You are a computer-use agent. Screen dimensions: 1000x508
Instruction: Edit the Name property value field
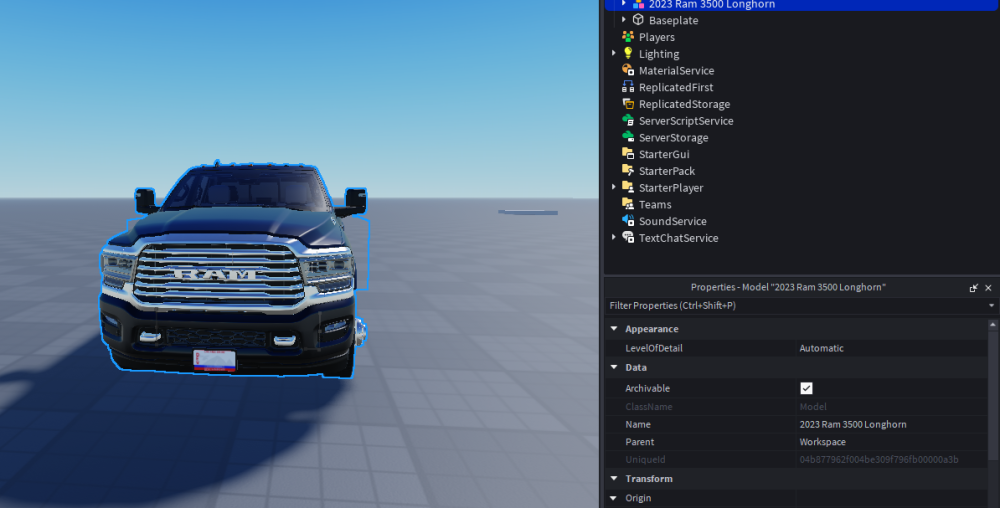(892, 425)
